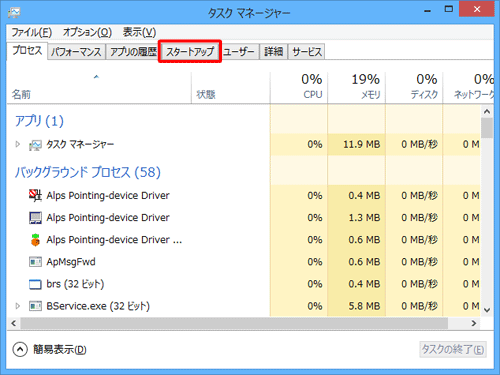
Task: Close the Task Manager window
Action: click(x=477, y=9)
